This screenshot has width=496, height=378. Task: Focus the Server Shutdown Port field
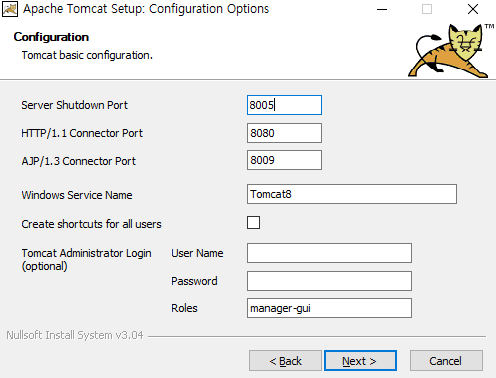click(x=284, y=105)
